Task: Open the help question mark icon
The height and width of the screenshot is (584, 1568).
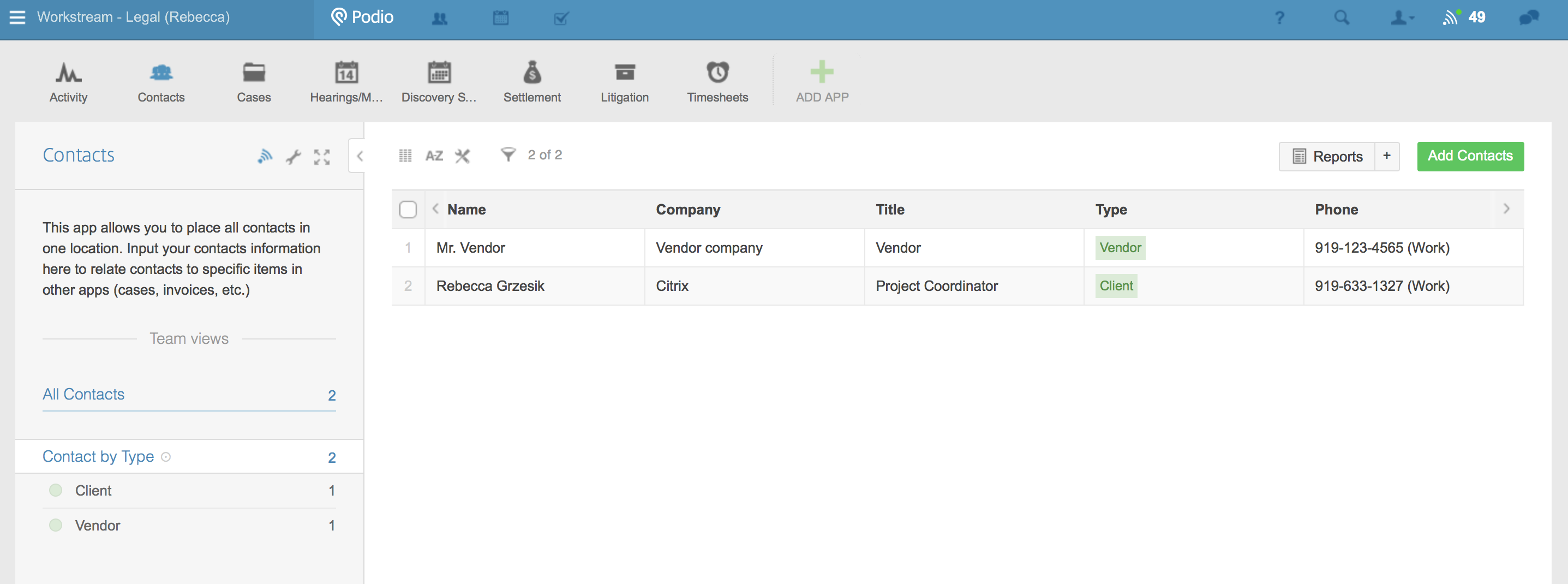Action: coord(1279,17)
